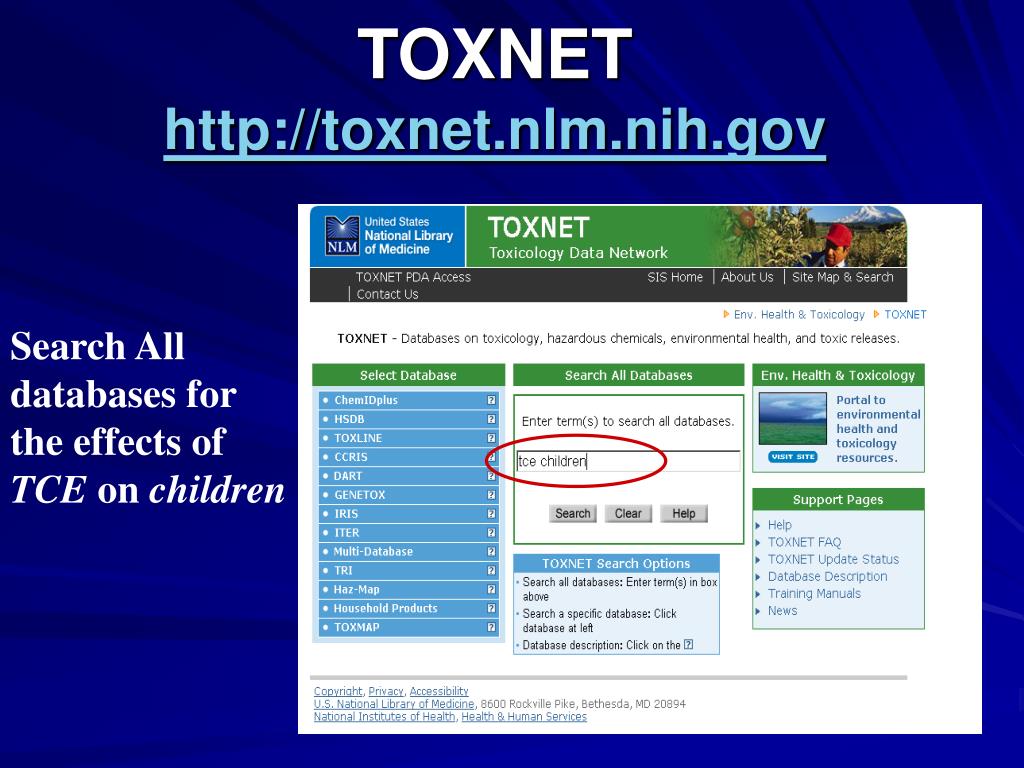
Task: Go to SIS Home
Action: click(x=675, y=277)
